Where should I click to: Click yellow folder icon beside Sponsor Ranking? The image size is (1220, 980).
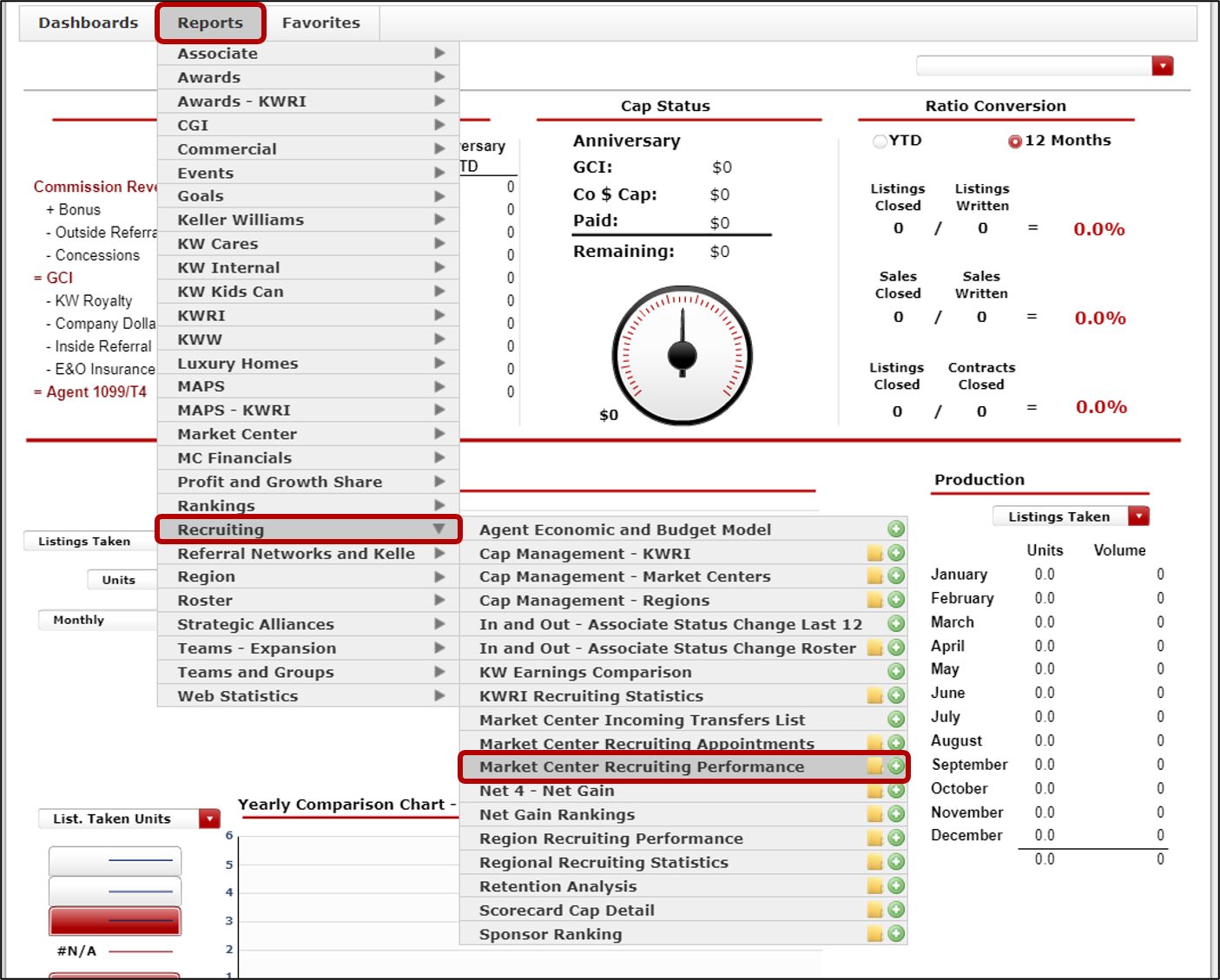874,934
